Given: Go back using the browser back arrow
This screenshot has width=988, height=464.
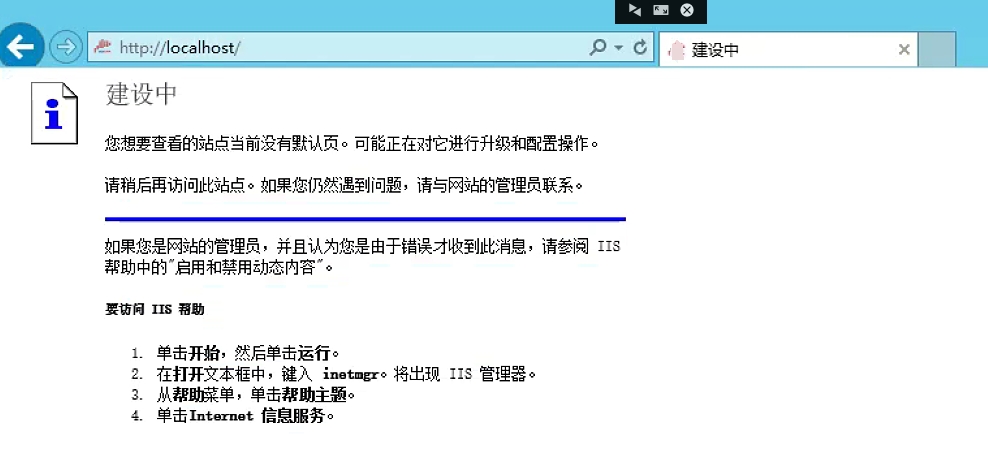Looking at the screenshot, I should pyautogui.click(x=21, y=47).
